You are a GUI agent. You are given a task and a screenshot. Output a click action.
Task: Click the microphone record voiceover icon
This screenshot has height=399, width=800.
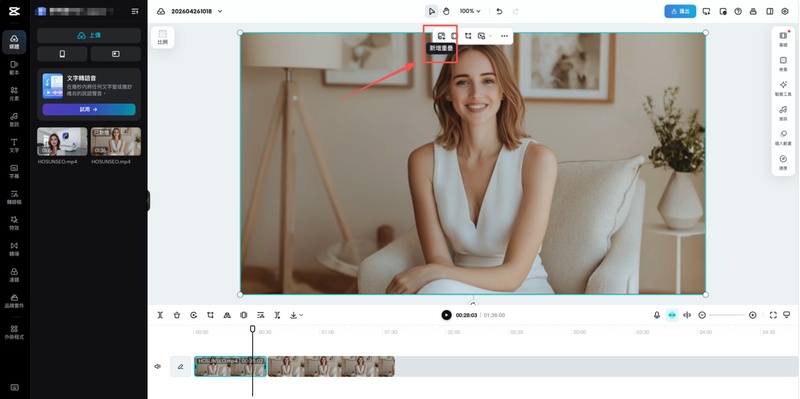[657, 315]
